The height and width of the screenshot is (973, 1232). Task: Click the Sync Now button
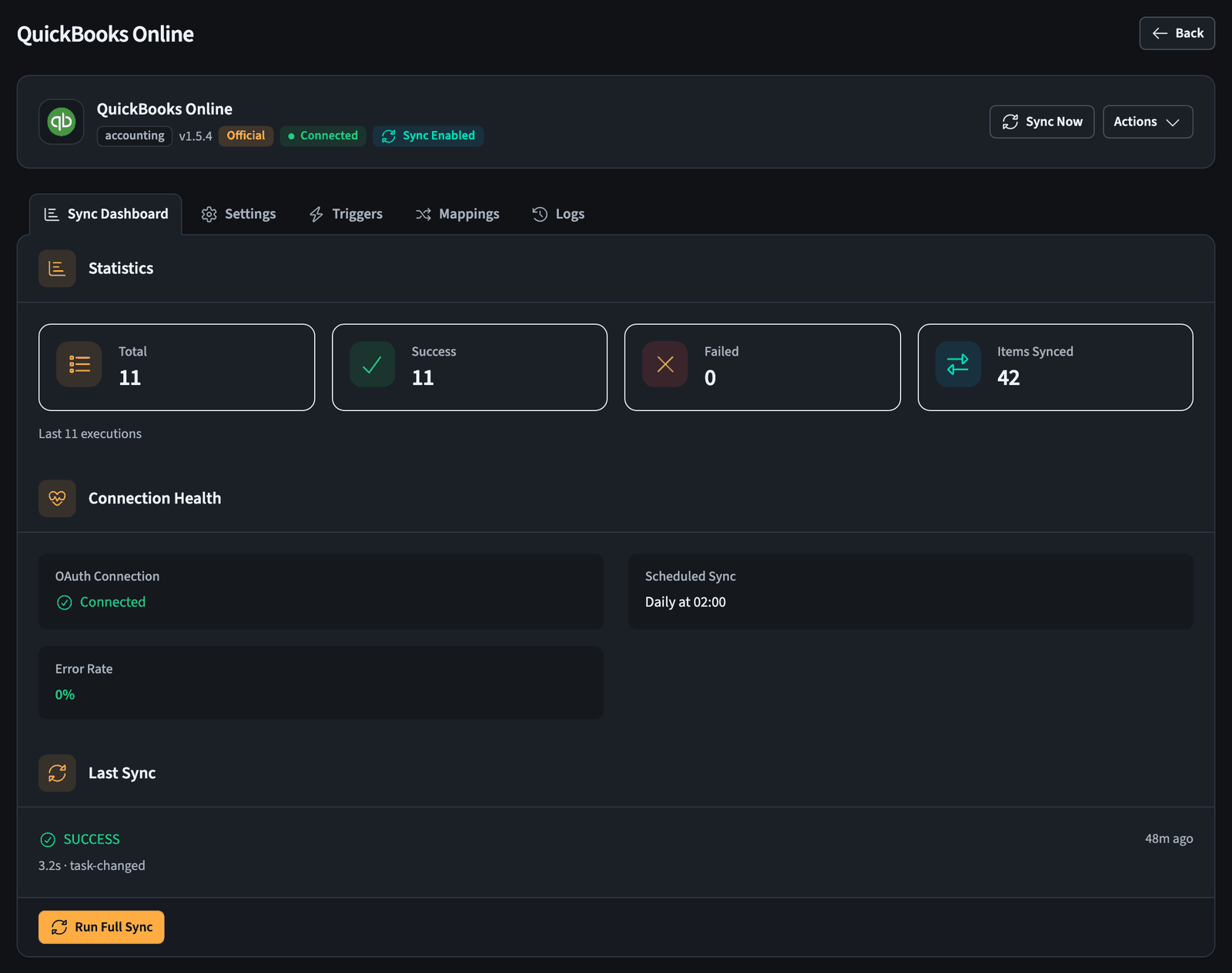point(1042,122)
